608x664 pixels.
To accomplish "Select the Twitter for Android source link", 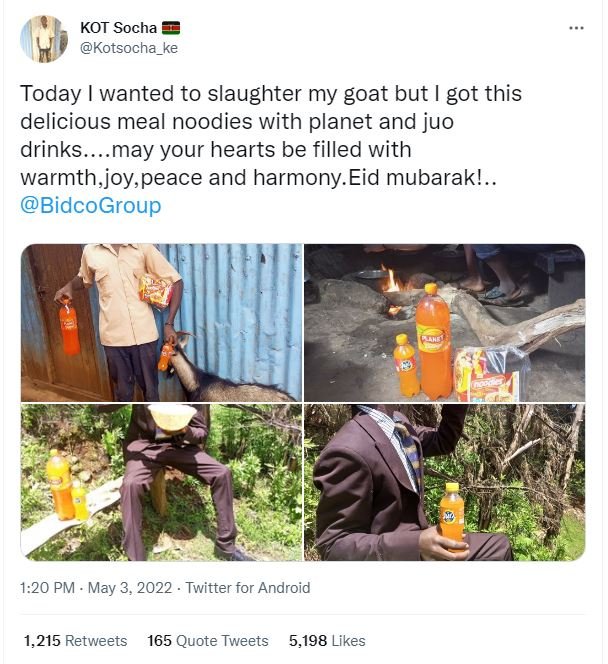I will (248, 588).
